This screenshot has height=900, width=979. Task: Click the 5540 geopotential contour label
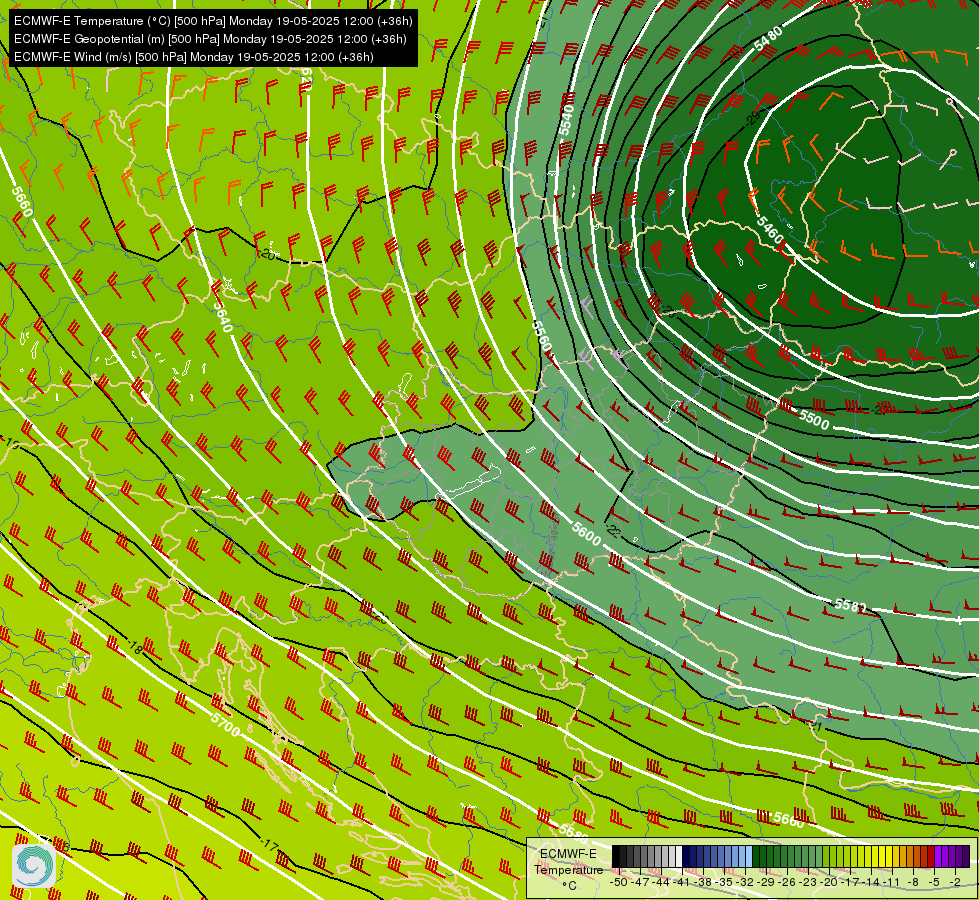click(566, 120)
